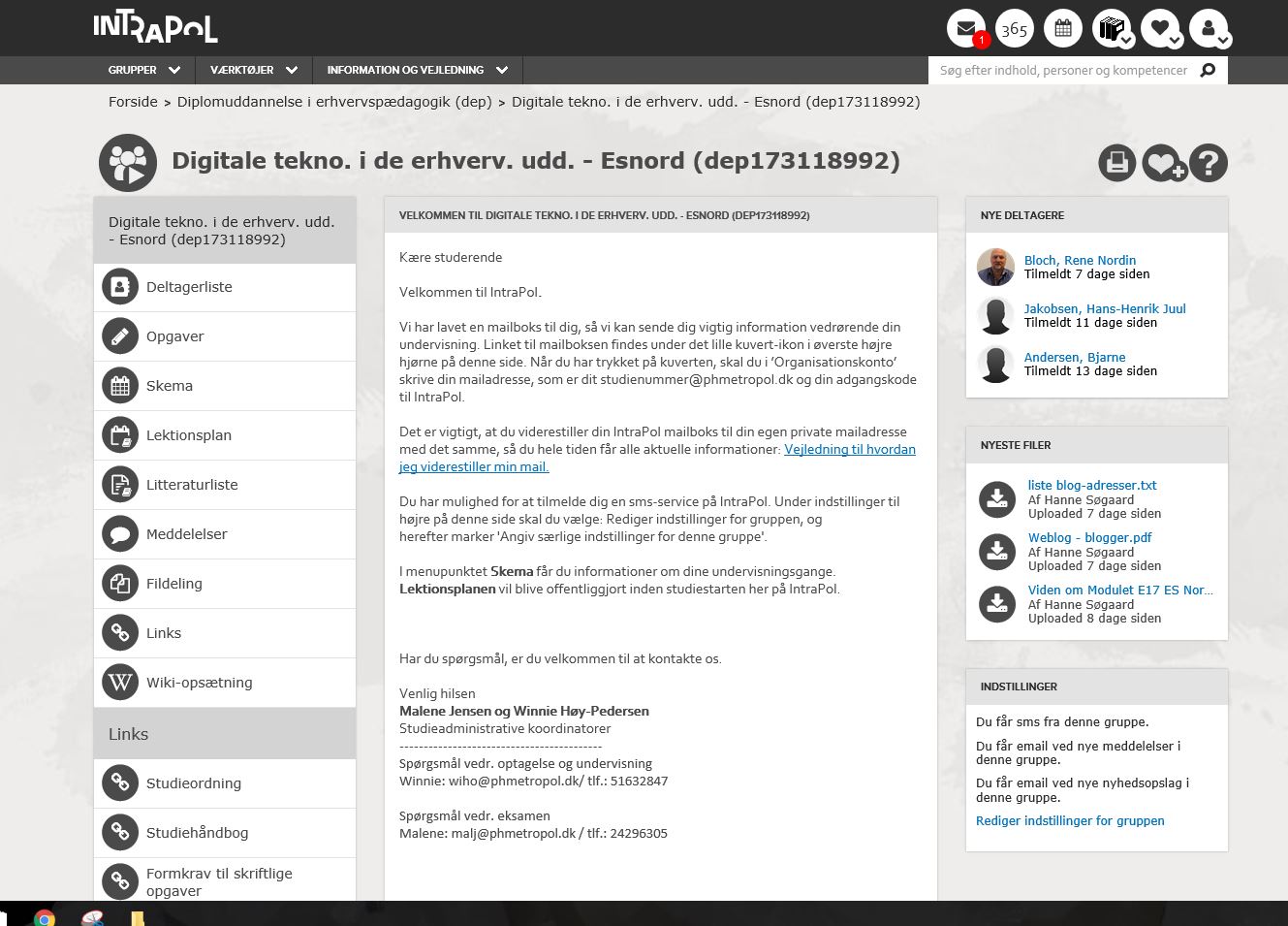
Task: Add group to favorites heart-plus icon
Action: click(1163, 163)
